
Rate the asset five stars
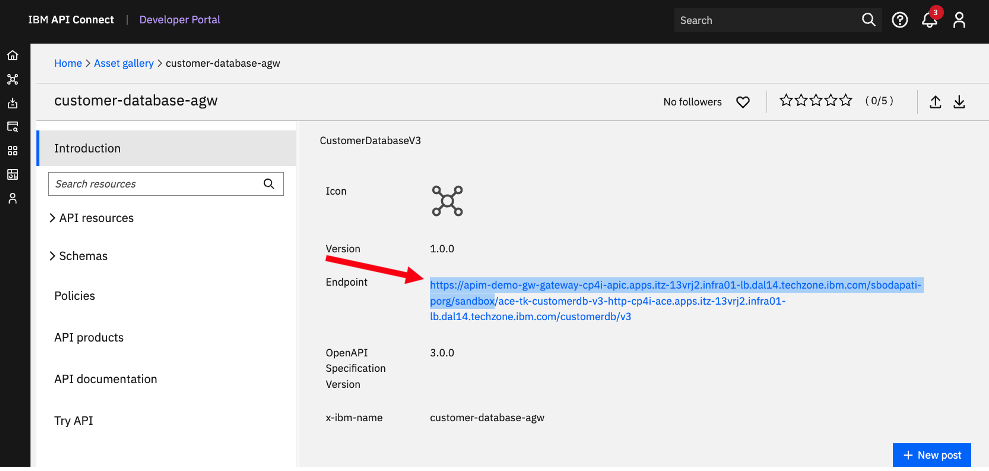(x=846, y=100)
